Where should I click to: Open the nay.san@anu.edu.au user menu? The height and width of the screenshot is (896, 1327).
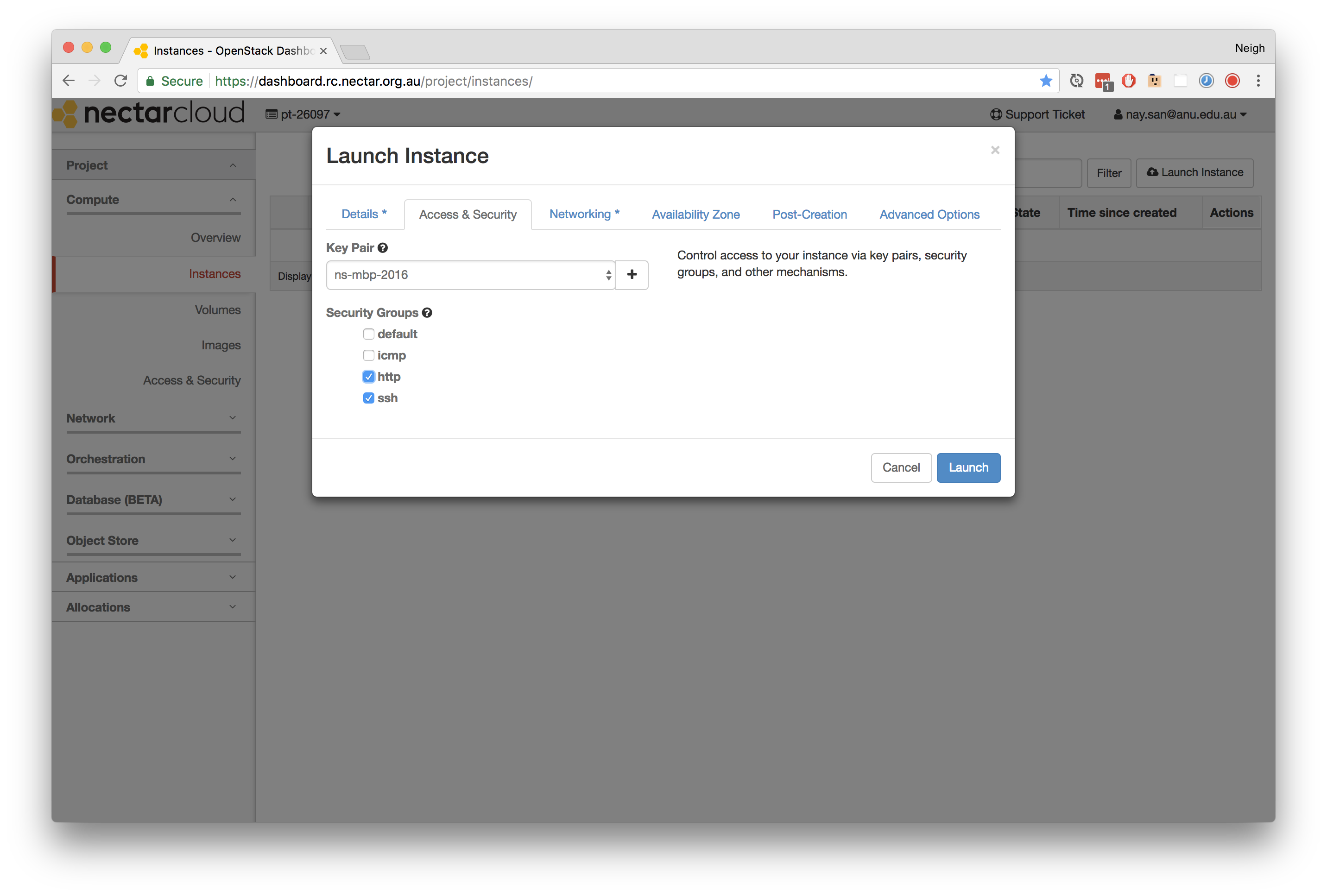pyautogui.click(x=1180, y=114)
